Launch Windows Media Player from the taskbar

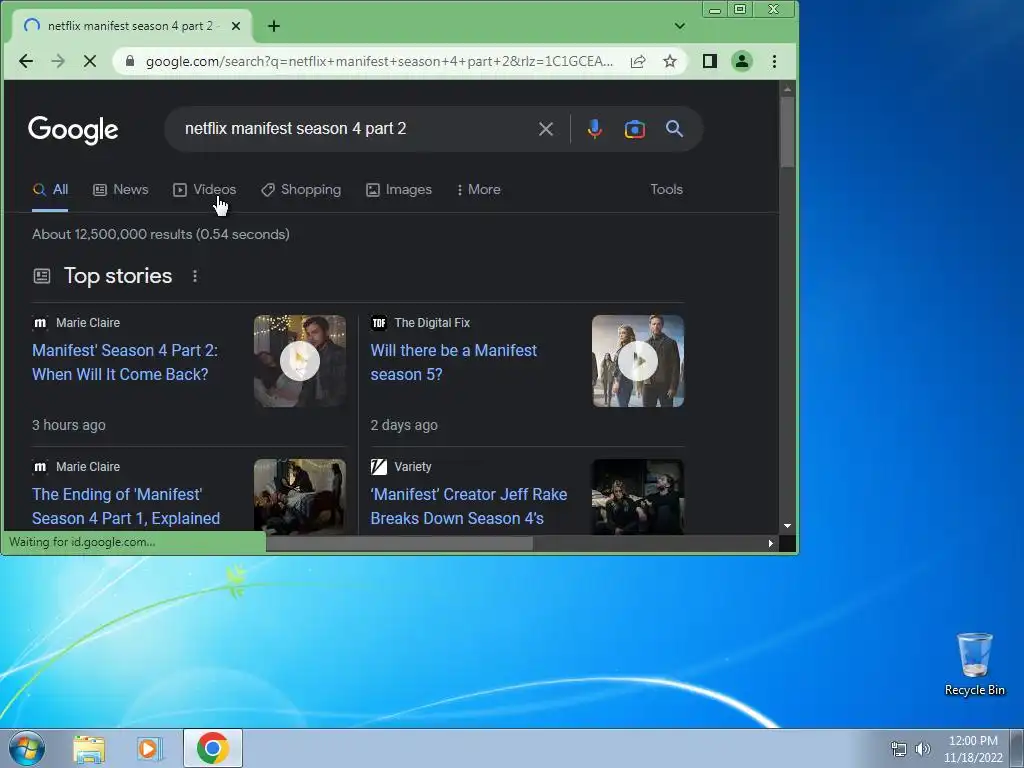[150, 749]
